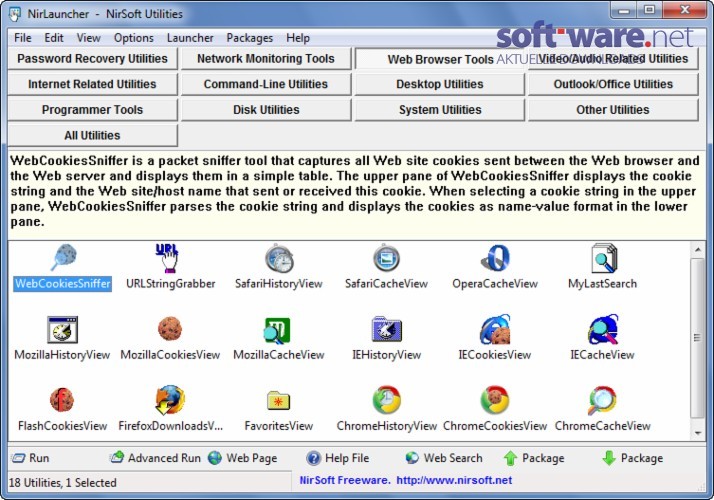Select the SafariHistoryView icon
This screenshot has height=500, width=714.
[x=279, y=258]
